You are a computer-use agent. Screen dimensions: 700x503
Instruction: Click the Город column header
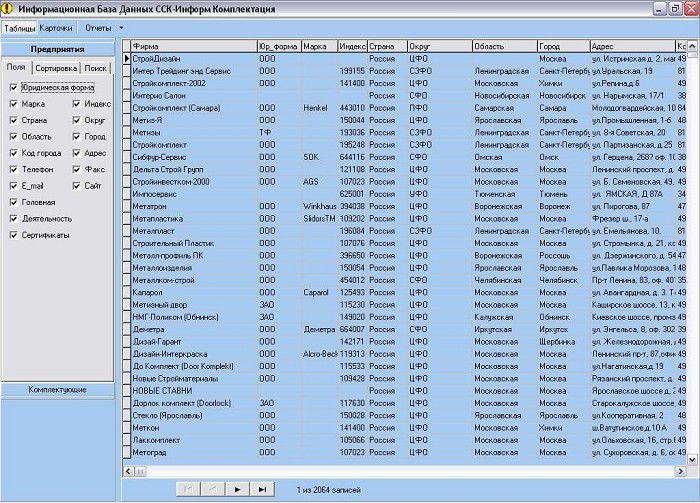[564, 46]
